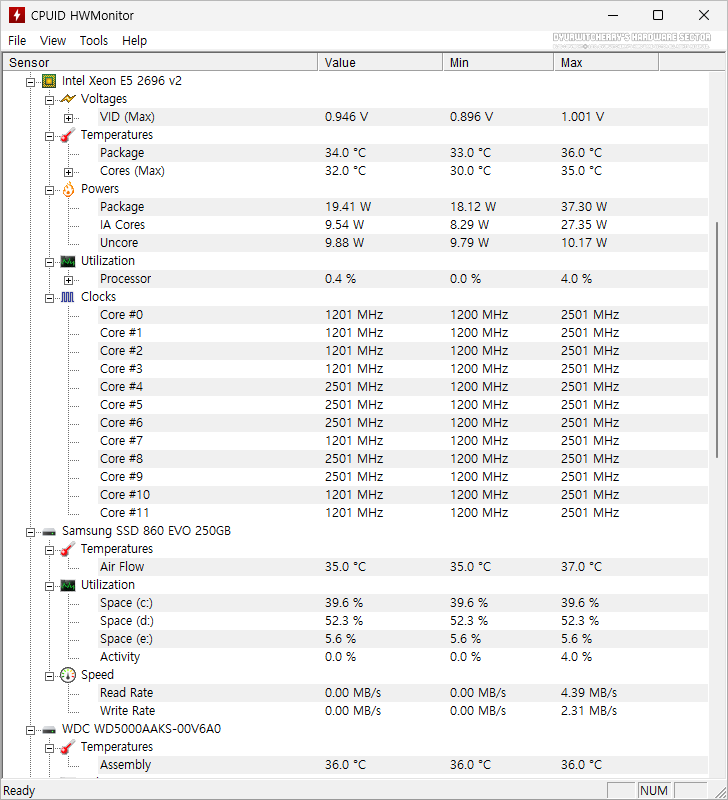Click the vertical scrollbar thumb

pyautogui.click(x=717, y=340)
